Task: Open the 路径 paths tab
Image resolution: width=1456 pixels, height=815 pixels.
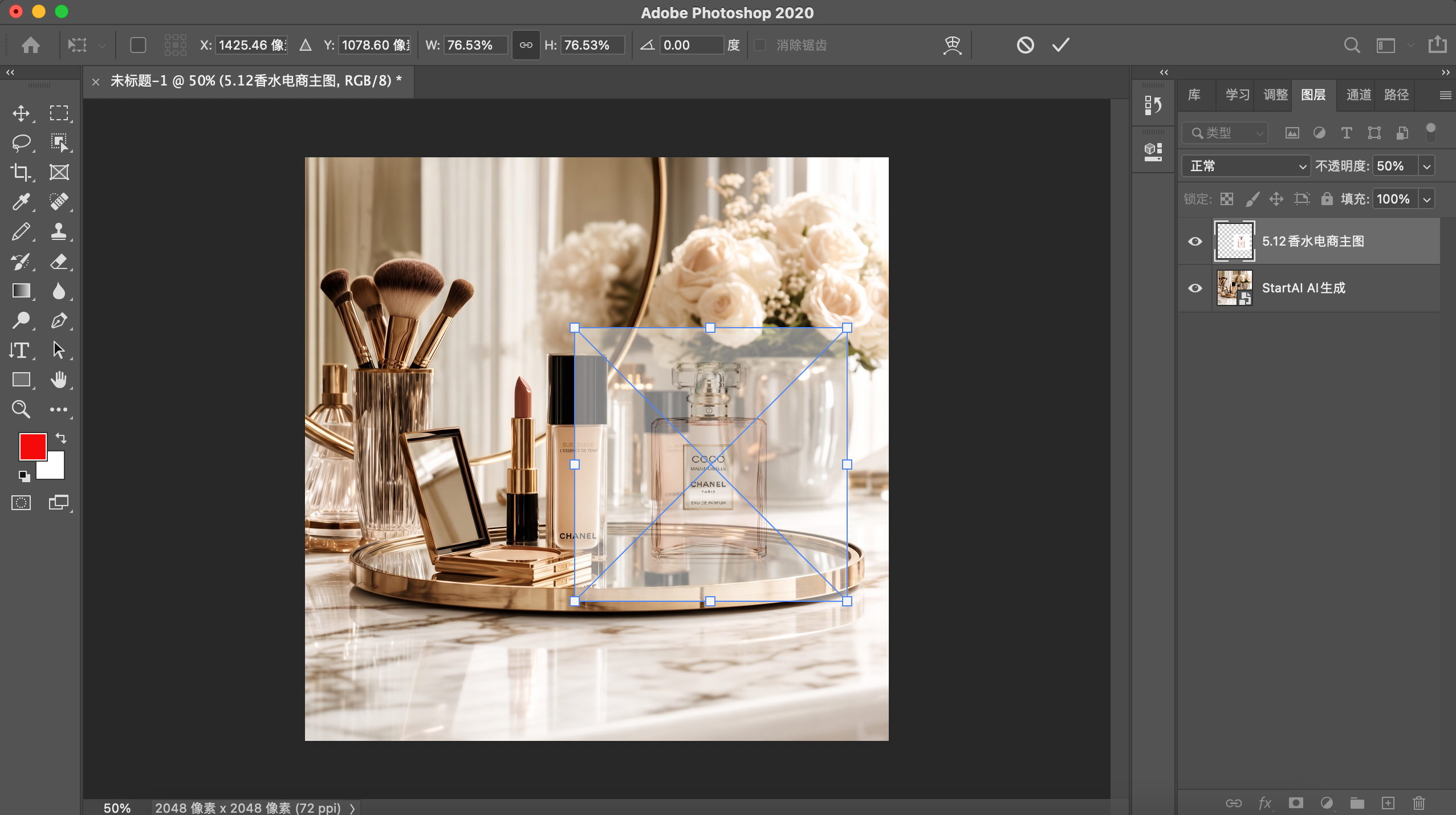Action: tap(1396, 95)
